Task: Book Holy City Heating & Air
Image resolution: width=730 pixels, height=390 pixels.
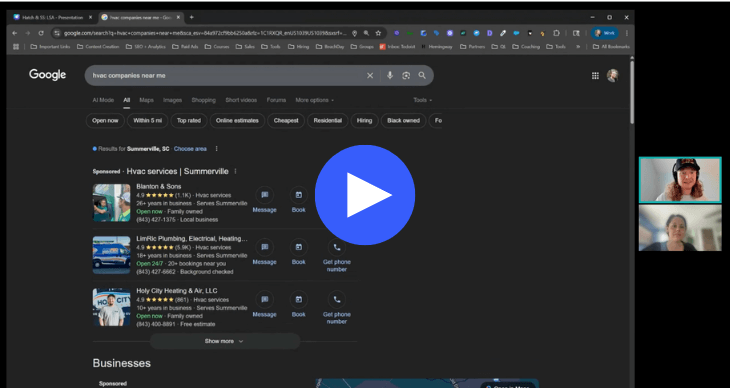Action: [298, 304]
